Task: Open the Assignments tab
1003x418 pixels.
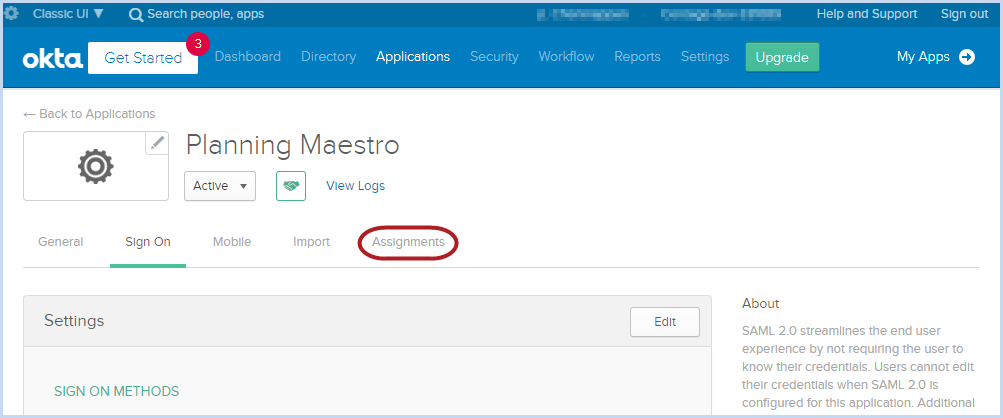Action: point(408,242)
